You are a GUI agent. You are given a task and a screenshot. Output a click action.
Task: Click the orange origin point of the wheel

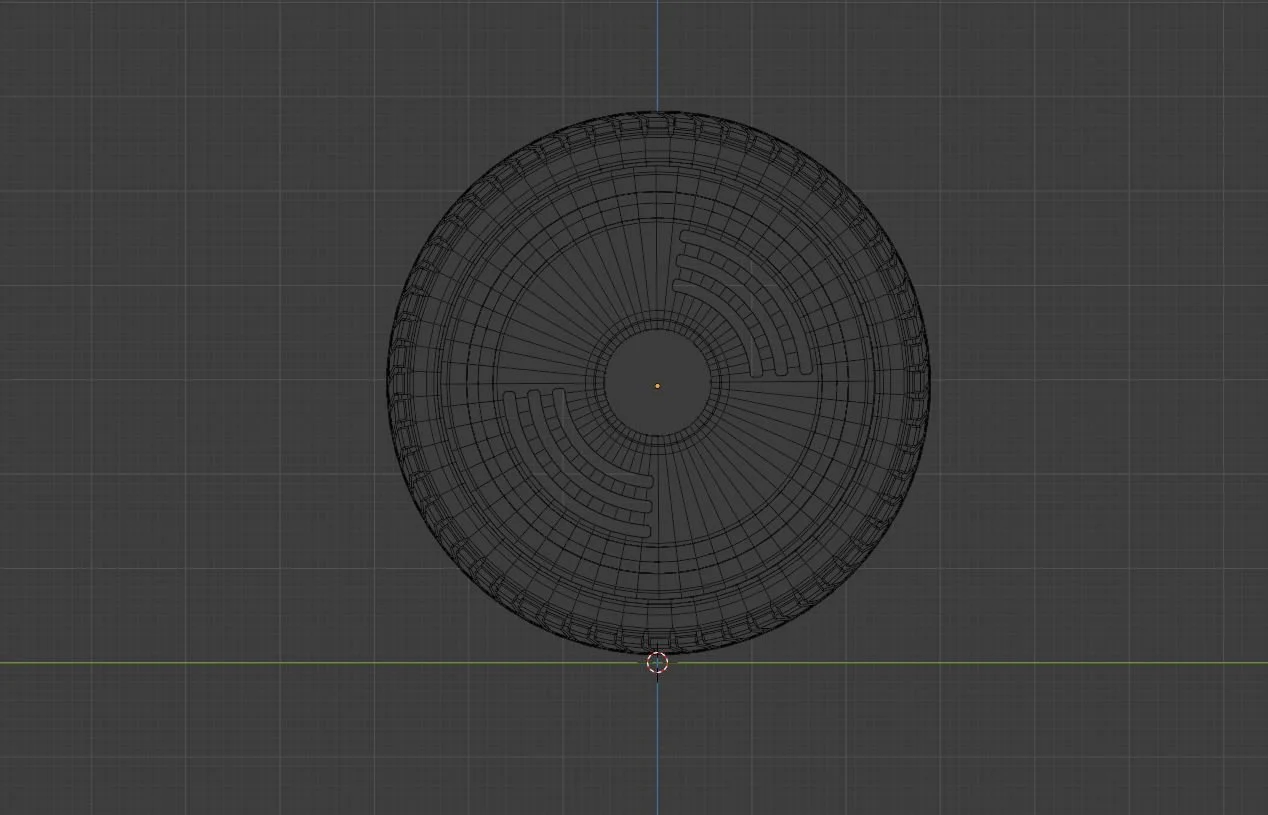[657, 386]
